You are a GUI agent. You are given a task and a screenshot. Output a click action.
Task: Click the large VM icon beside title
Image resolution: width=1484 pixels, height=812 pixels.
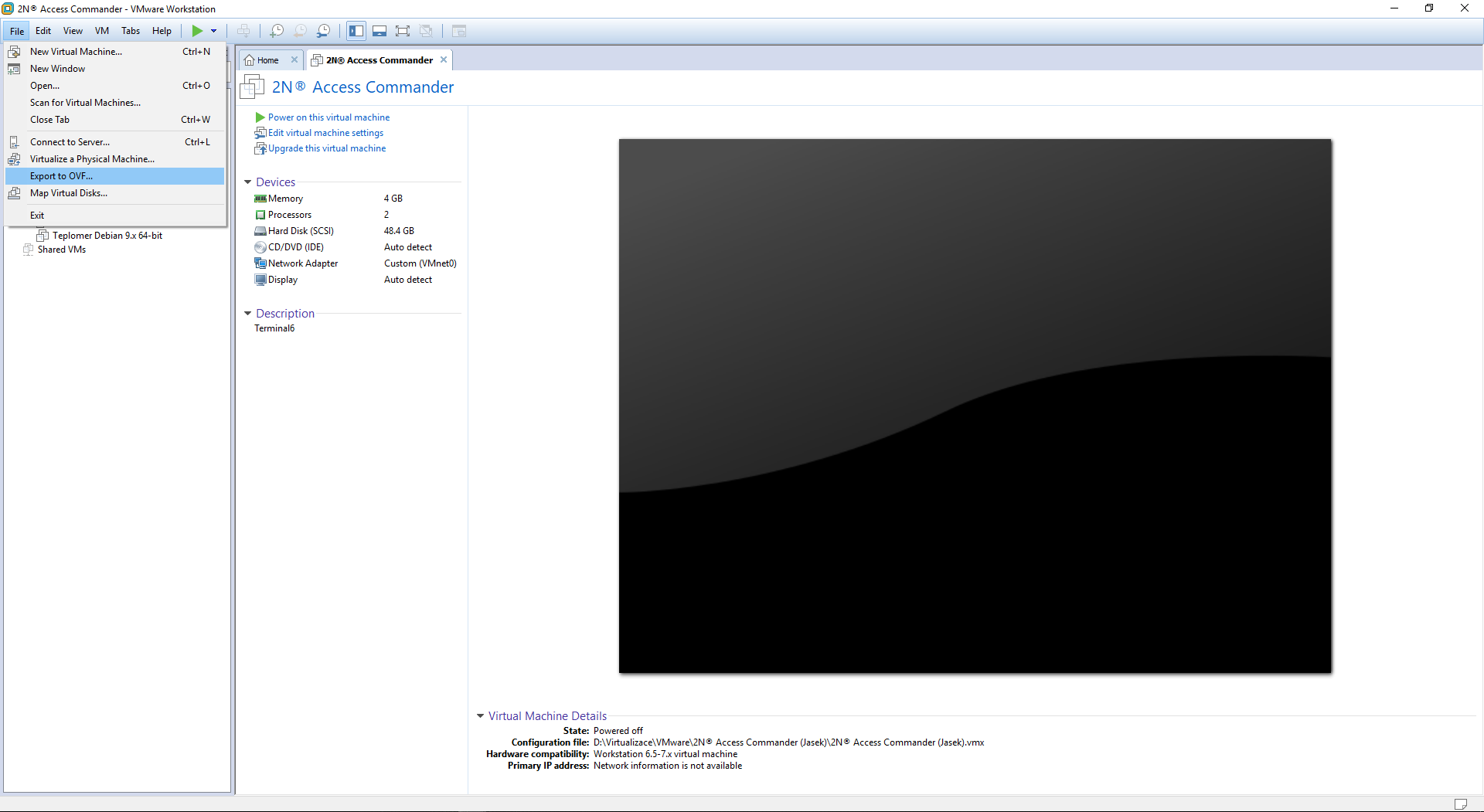click(252, 87)
